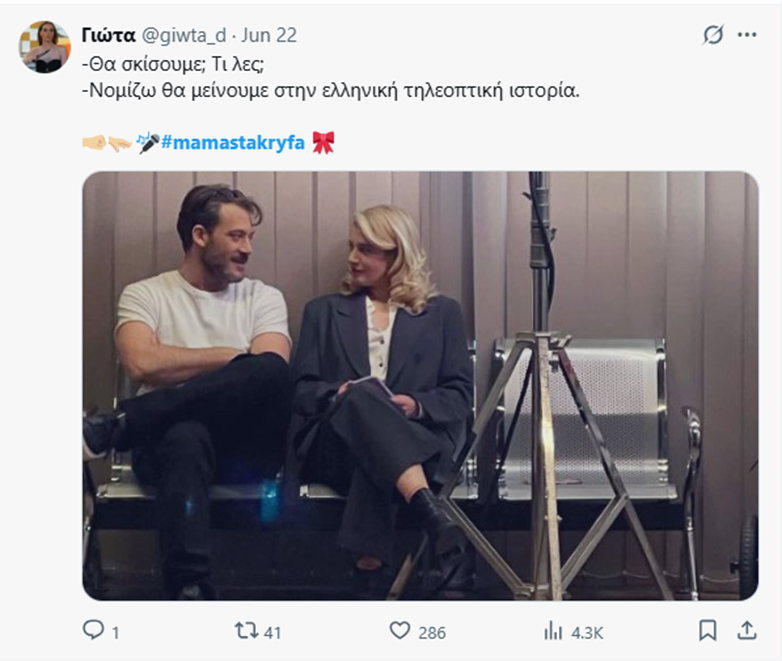This screenshot has width=782, height=661.
Task: Like the tweet with the heart icon
Action: (400, 631)
